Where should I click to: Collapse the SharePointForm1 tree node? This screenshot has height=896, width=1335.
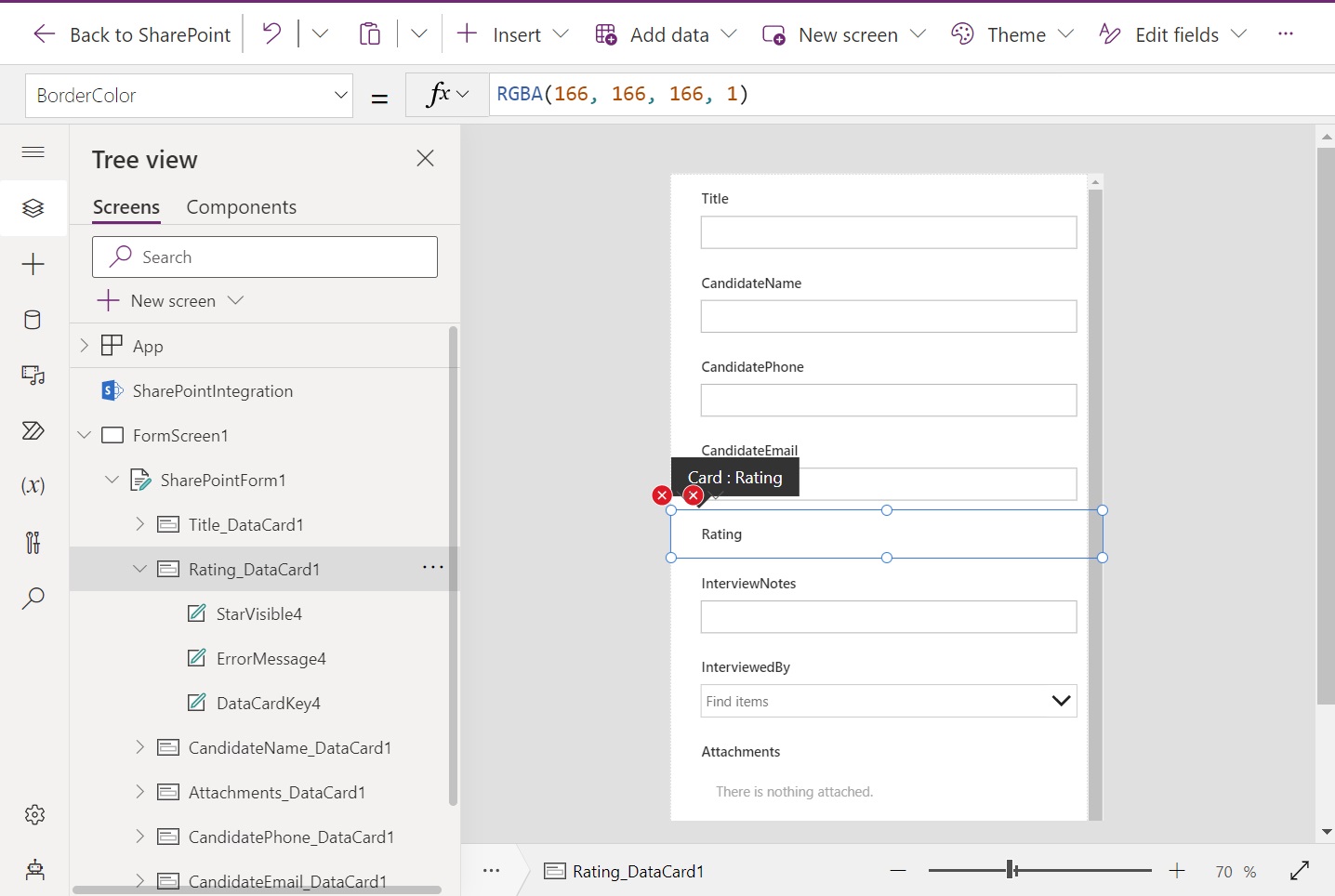coord(112,480)
